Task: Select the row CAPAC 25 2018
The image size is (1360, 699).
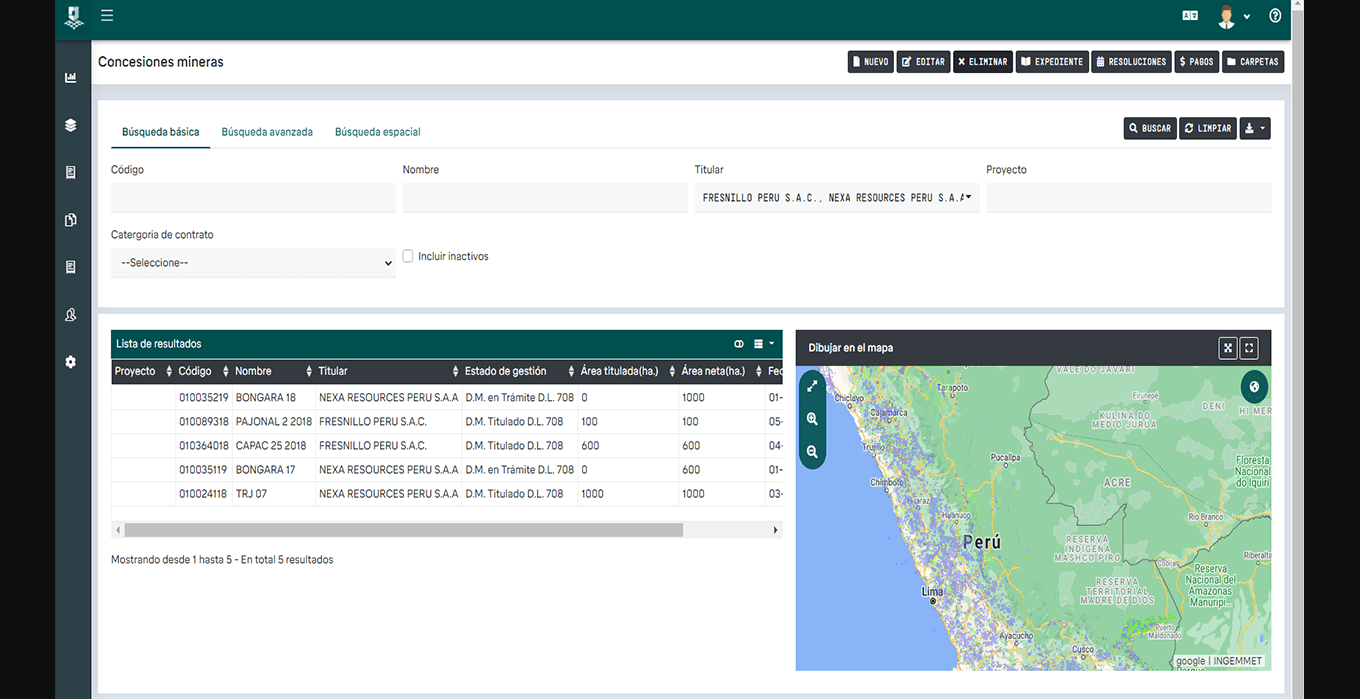Action: click(x=446, y=446)
